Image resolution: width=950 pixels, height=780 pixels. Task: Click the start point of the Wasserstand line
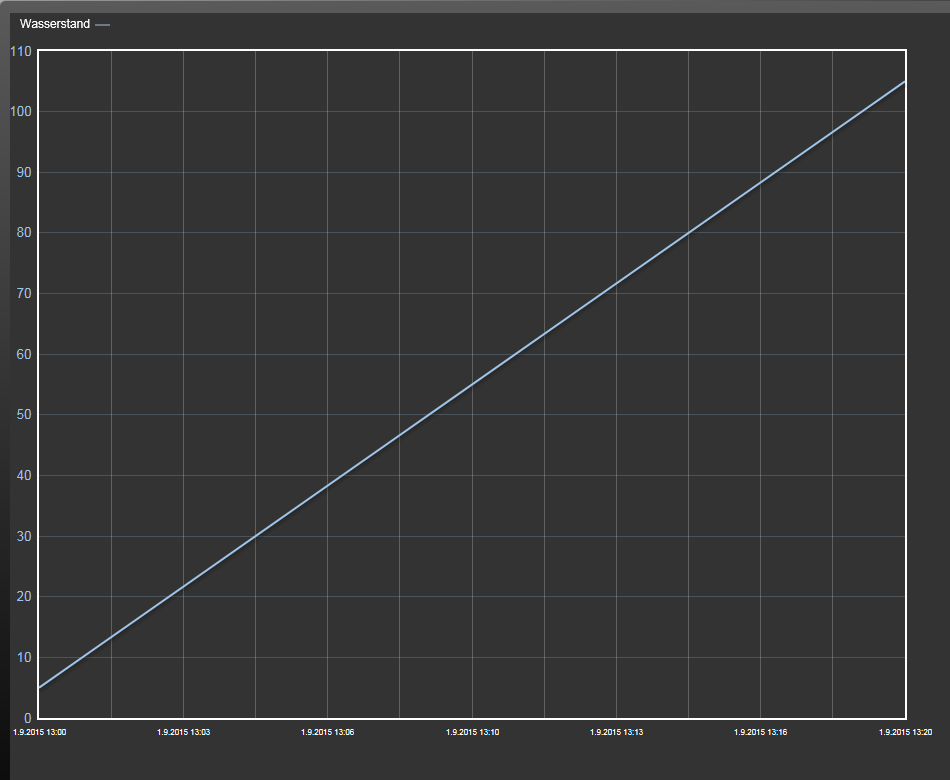point(39,688)
